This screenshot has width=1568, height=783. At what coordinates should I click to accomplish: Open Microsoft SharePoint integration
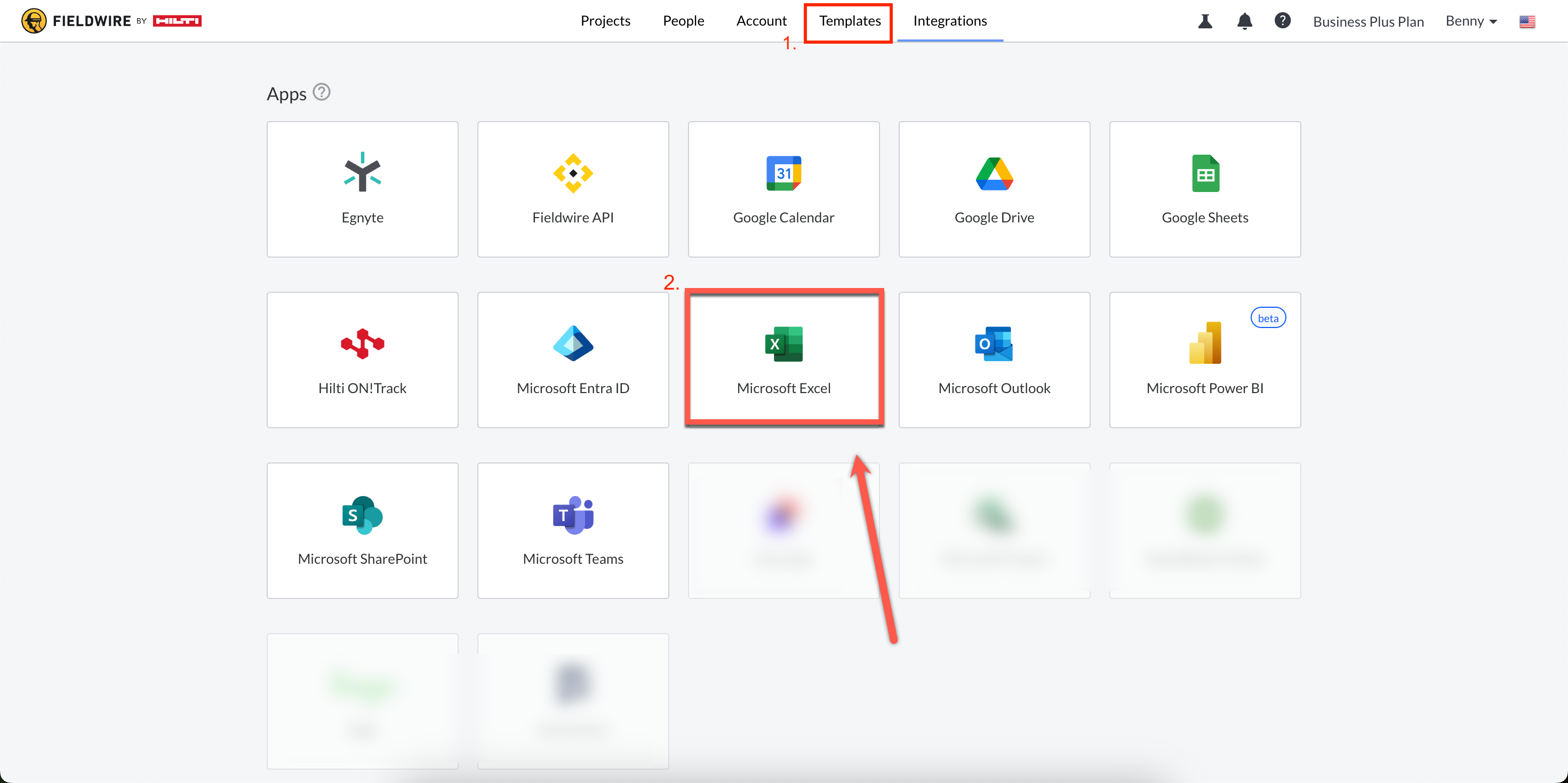pyautogui.click(x=362, y=530)
